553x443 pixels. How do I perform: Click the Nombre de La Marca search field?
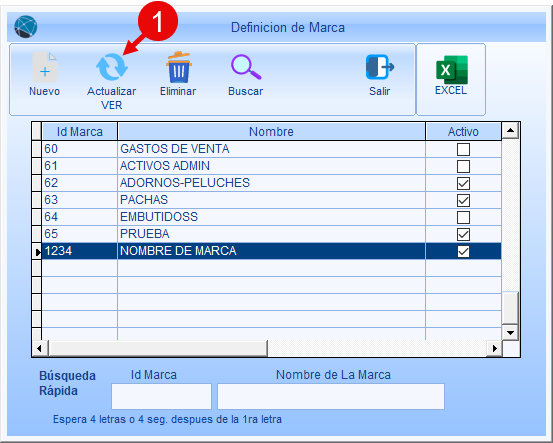click(331, 396)
